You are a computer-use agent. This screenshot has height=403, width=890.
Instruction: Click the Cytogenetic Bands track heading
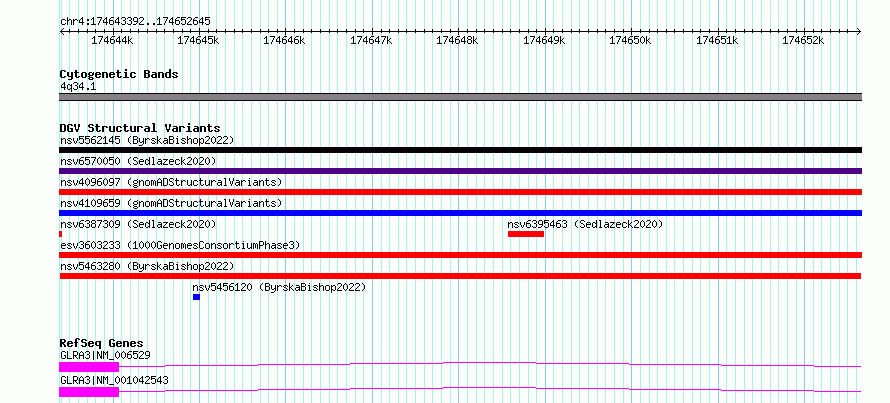[x=119, y=74]
